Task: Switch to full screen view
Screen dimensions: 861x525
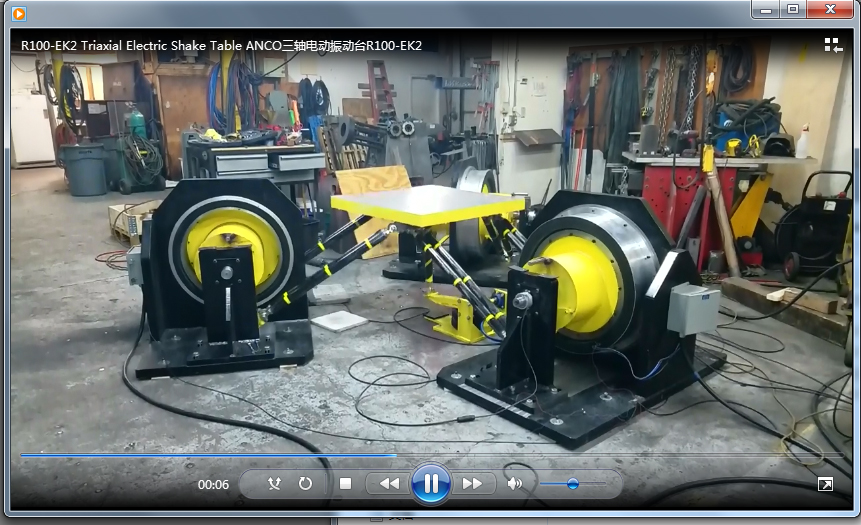Action: [x=825, y=484]
